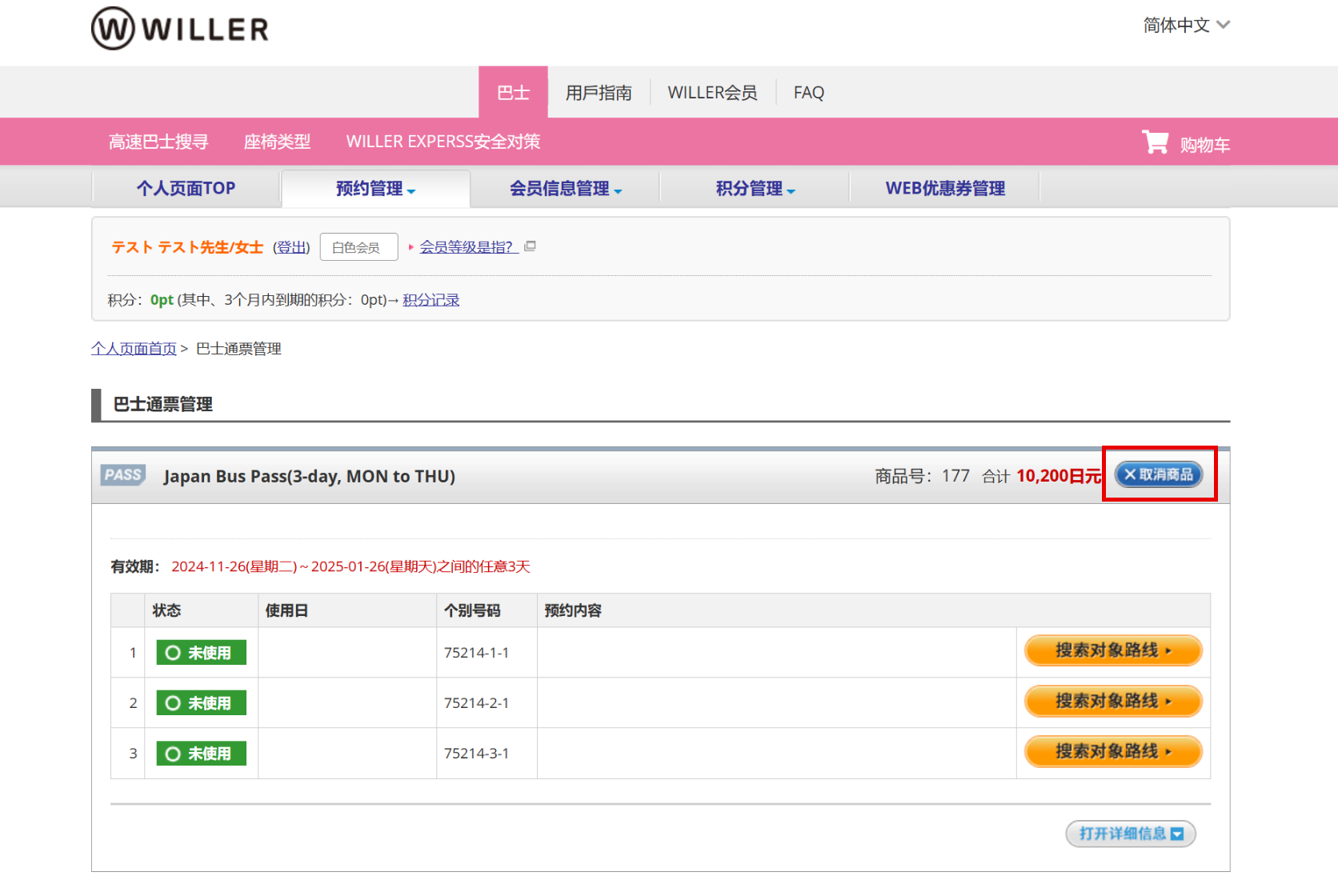Open the 简体中文 language dropdown
This screenshot has height=896, width=1338.
(1186, 26)
